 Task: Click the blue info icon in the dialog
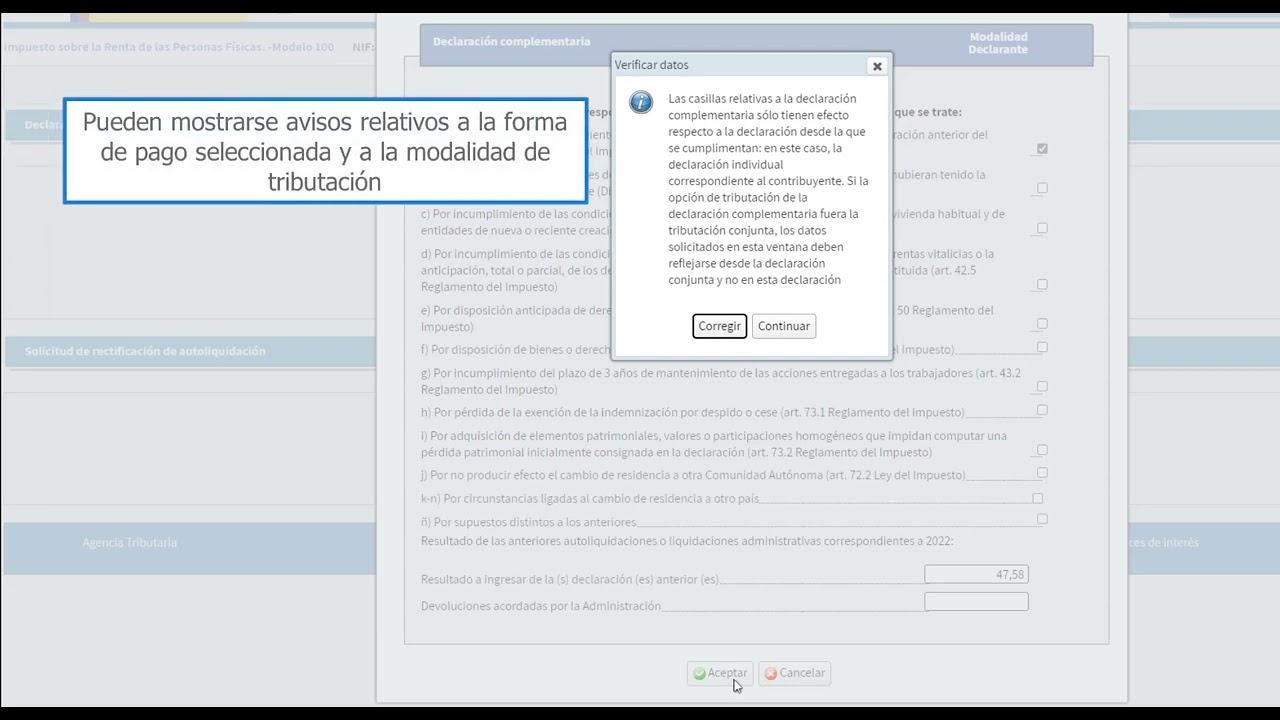tap(640, 102)
